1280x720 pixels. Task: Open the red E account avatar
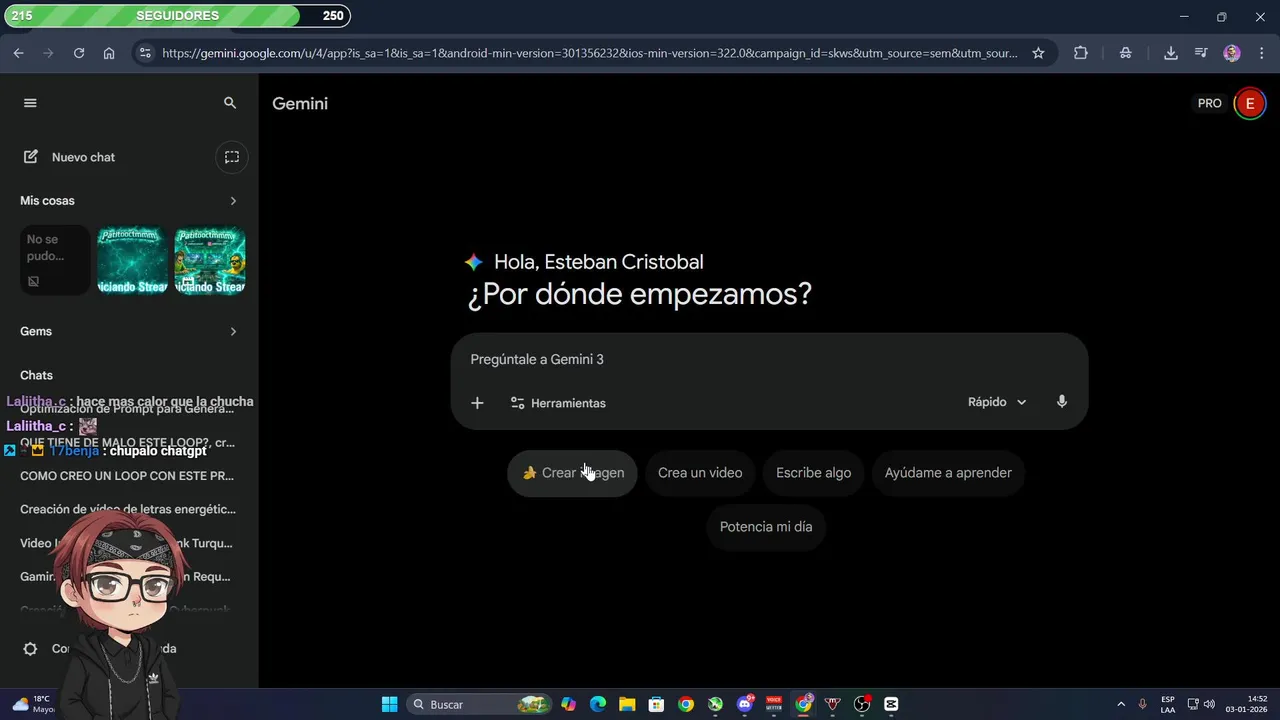coord(1249,104)
